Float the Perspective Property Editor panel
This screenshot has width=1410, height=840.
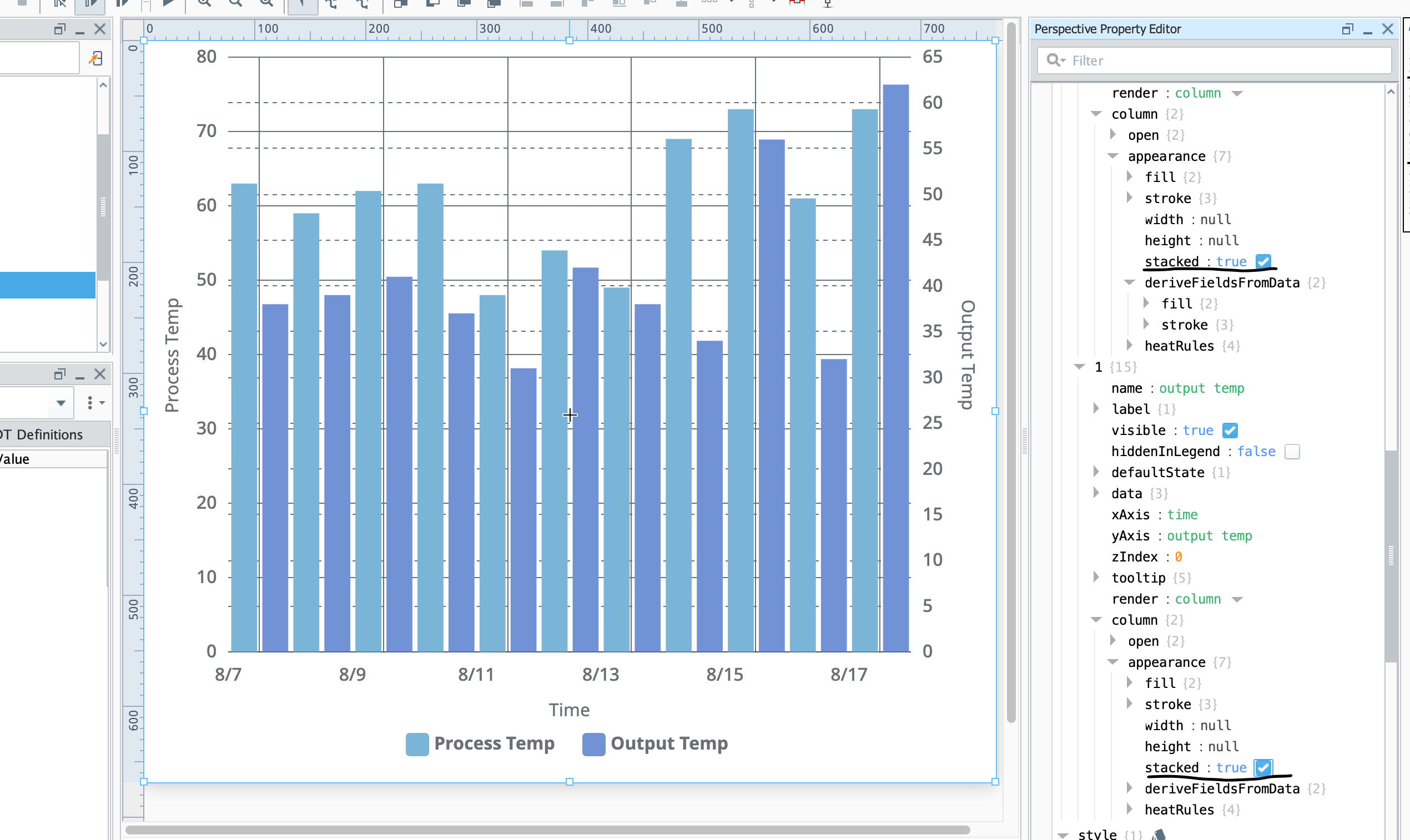point(1348,29)
